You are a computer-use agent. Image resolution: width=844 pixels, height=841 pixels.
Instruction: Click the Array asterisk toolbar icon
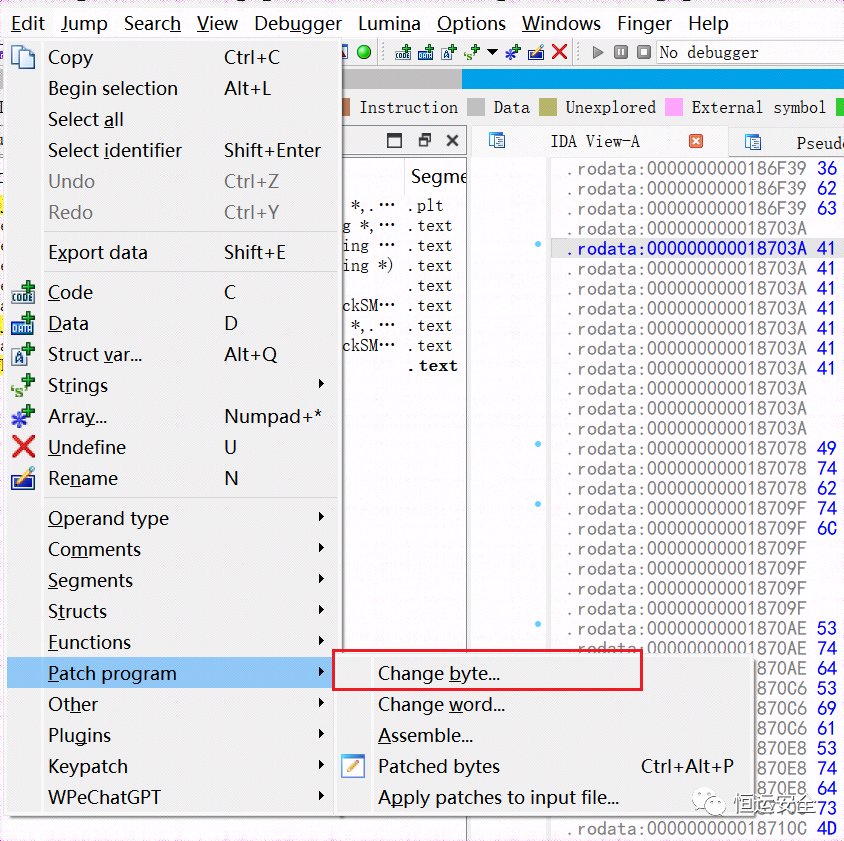pyautogui.click(x=513, y=52)
